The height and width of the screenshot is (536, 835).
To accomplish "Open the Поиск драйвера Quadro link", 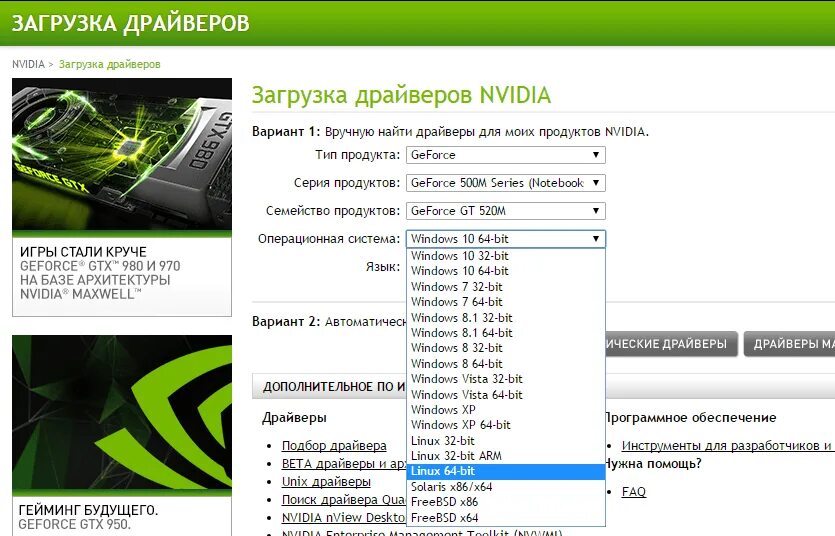I will point(343,500).
